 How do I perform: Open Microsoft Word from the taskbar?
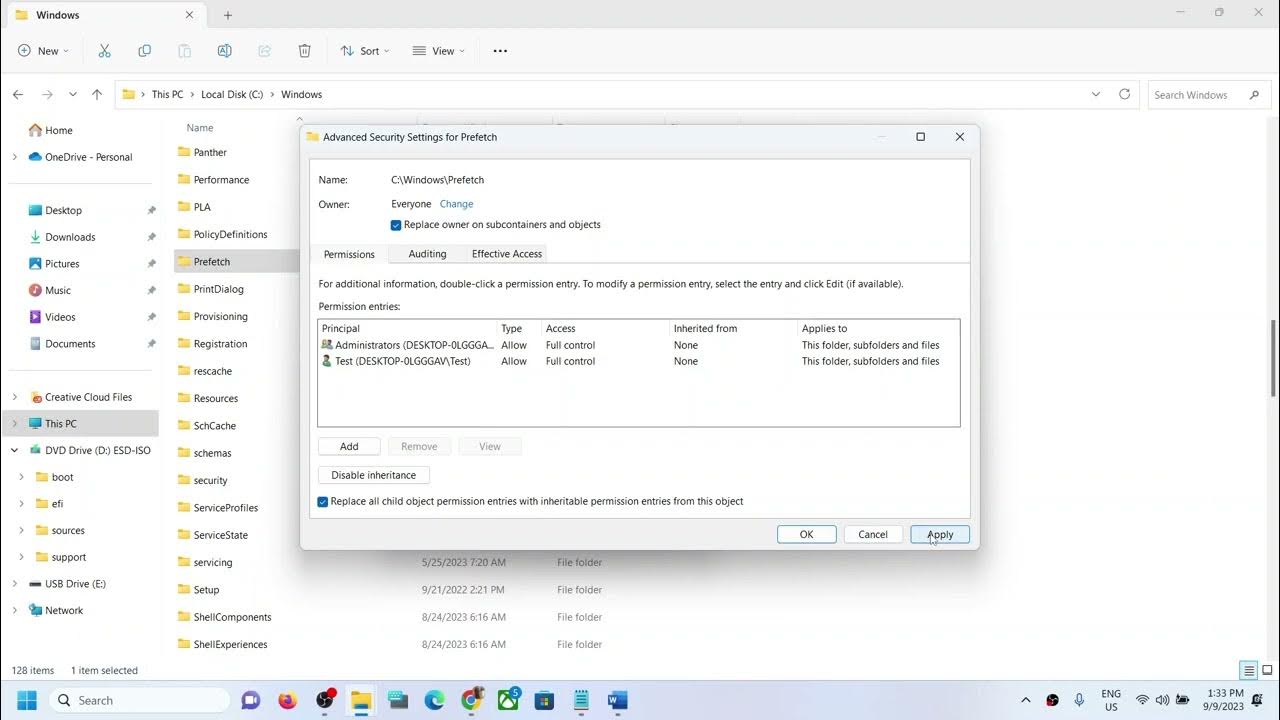(x=617, y=700)
